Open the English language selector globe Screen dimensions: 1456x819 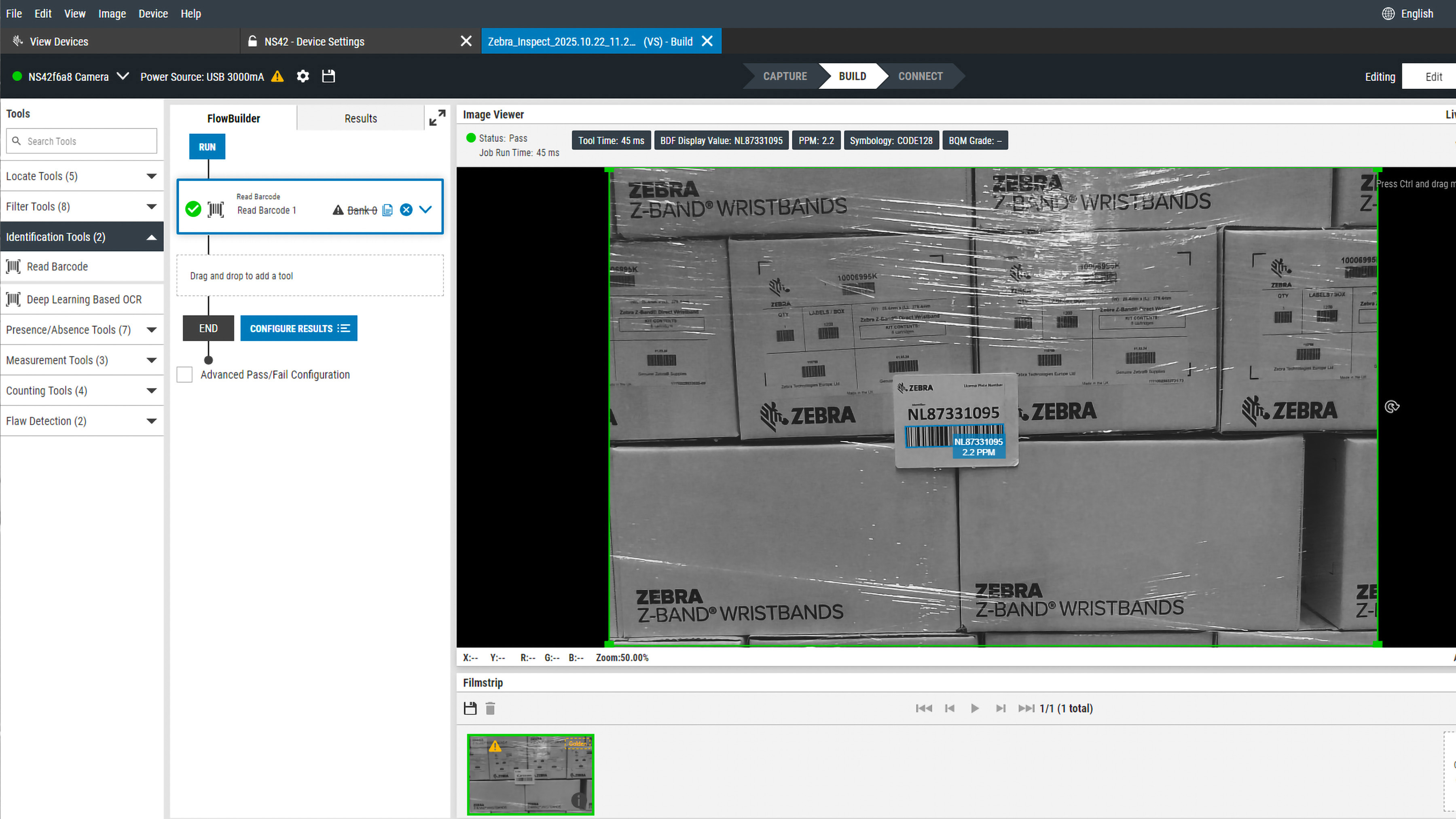(1389, 13)
